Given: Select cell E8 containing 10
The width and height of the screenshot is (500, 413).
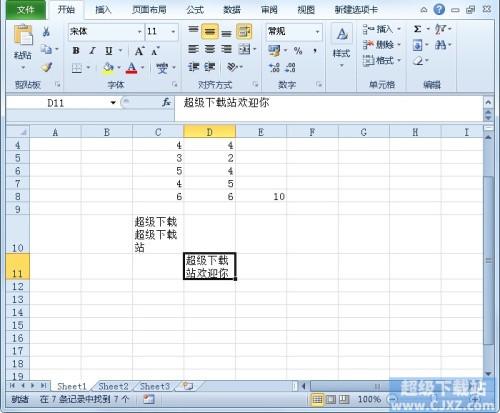Looking at the screenshot, I should (261, 196).
